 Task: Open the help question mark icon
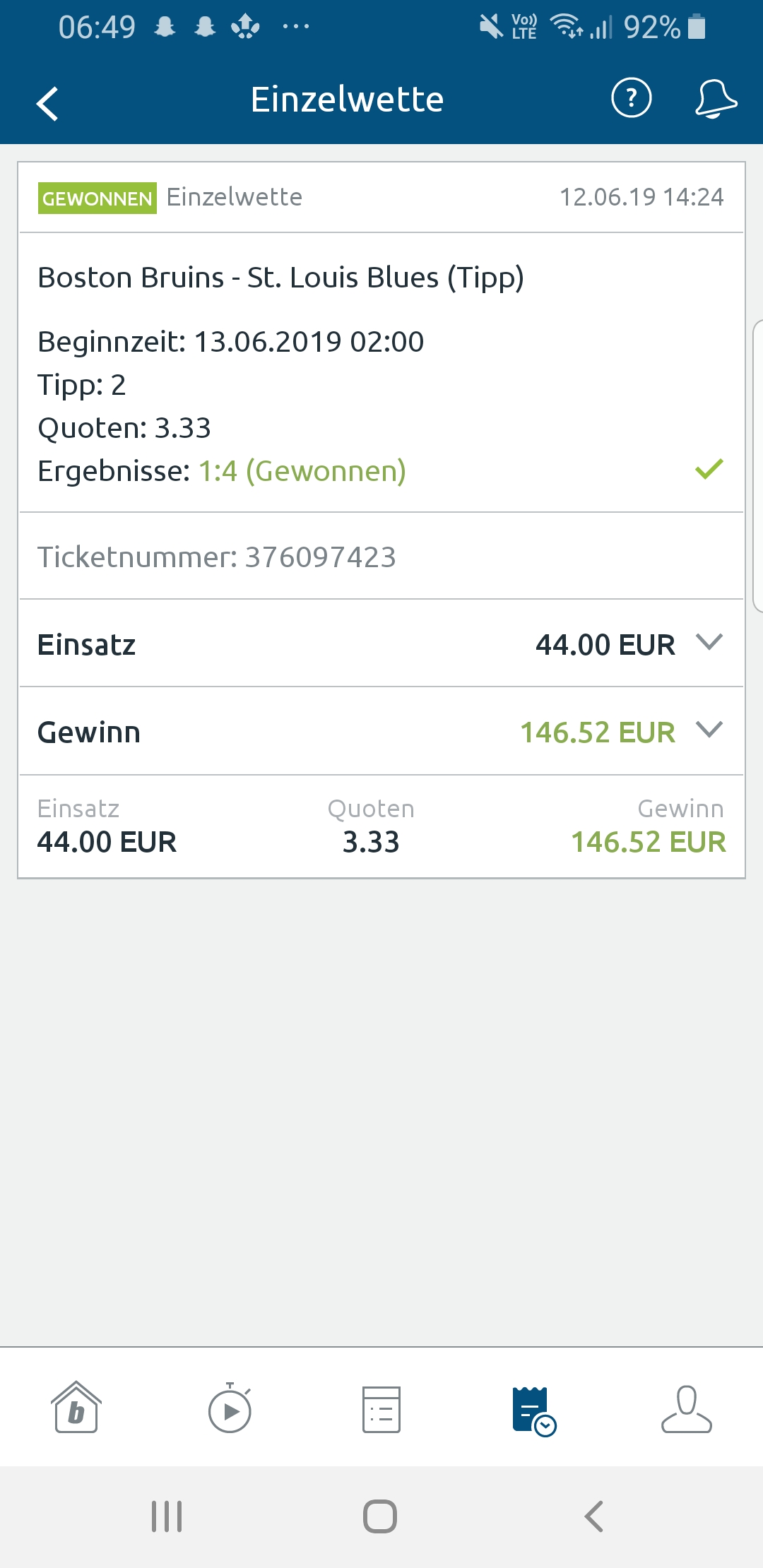click(631, 98)
